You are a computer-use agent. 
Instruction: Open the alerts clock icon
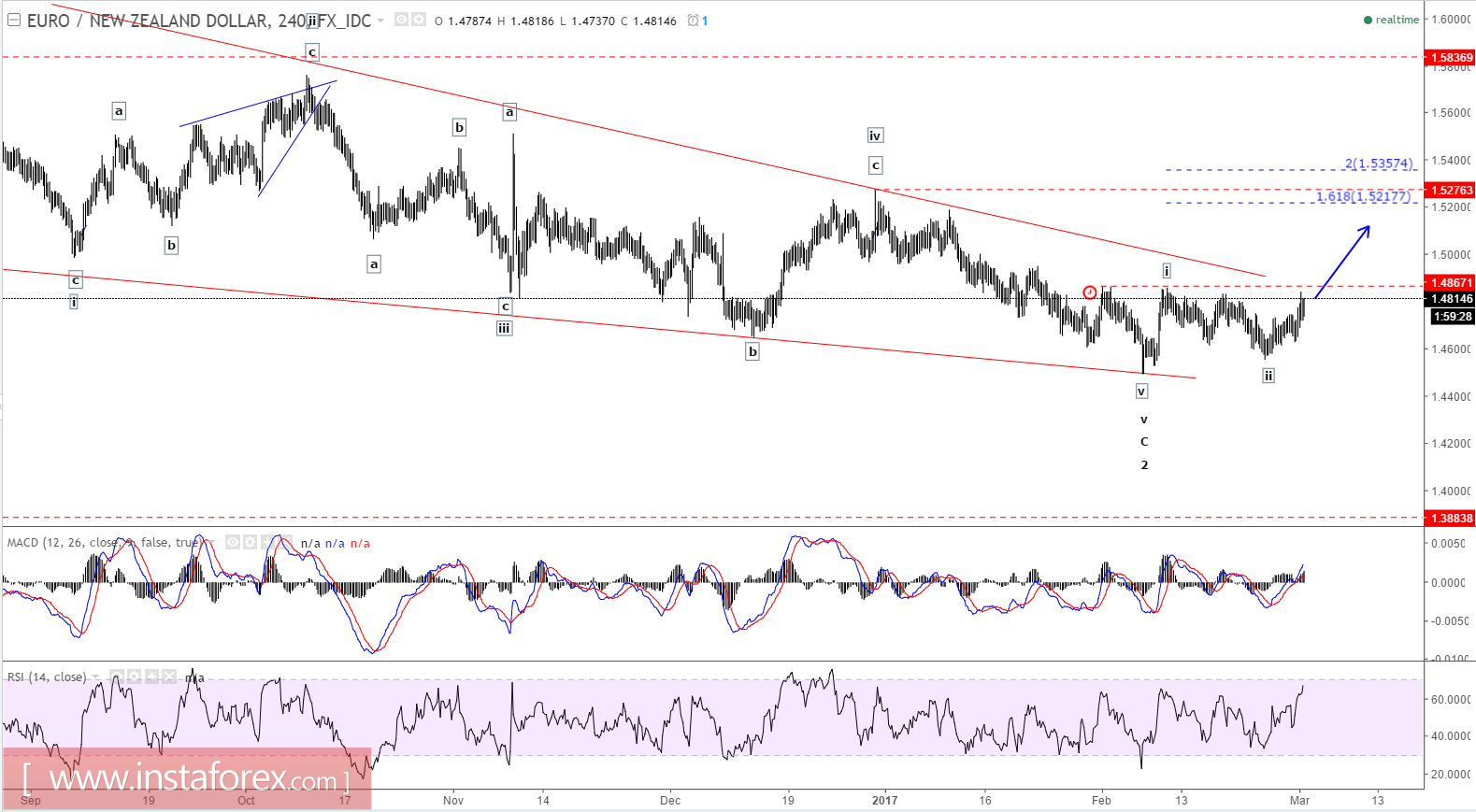click(x=693, y=21)
